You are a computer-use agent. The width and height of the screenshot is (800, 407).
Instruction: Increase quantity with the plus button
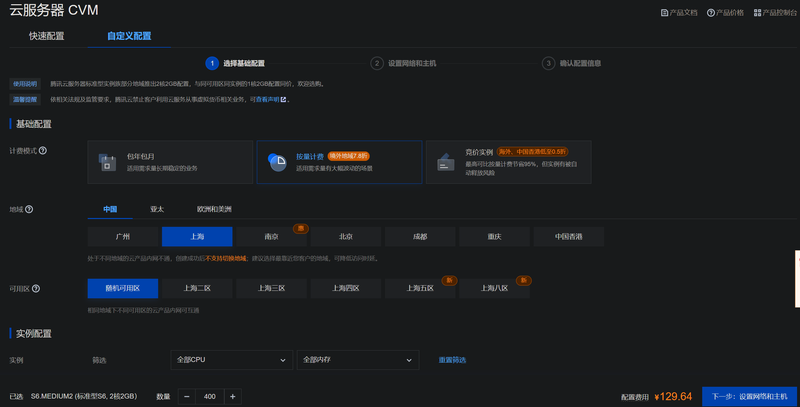pos(233,396)
